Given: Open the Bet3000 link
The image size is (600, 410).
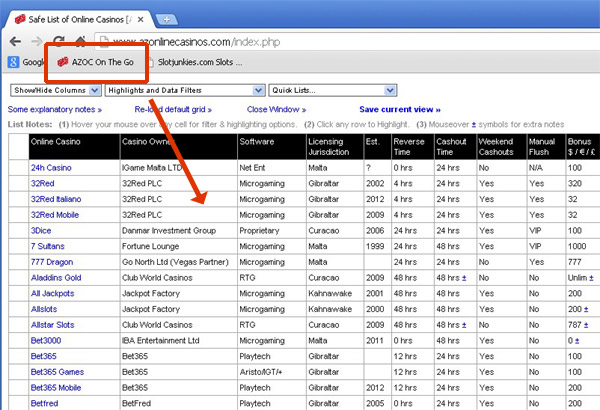Looking at the screenshot, I should coord(46,340).
